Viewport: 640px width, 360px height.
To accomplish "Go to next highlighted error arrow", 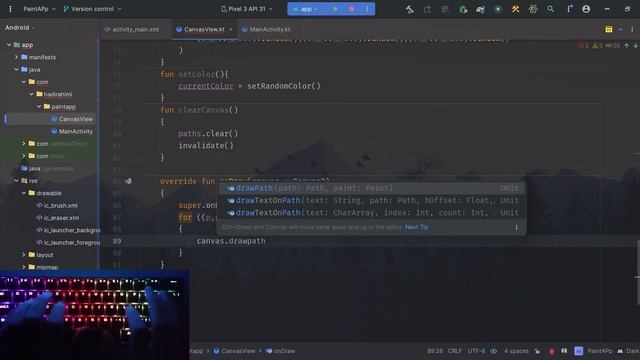I will pos(636,46).
